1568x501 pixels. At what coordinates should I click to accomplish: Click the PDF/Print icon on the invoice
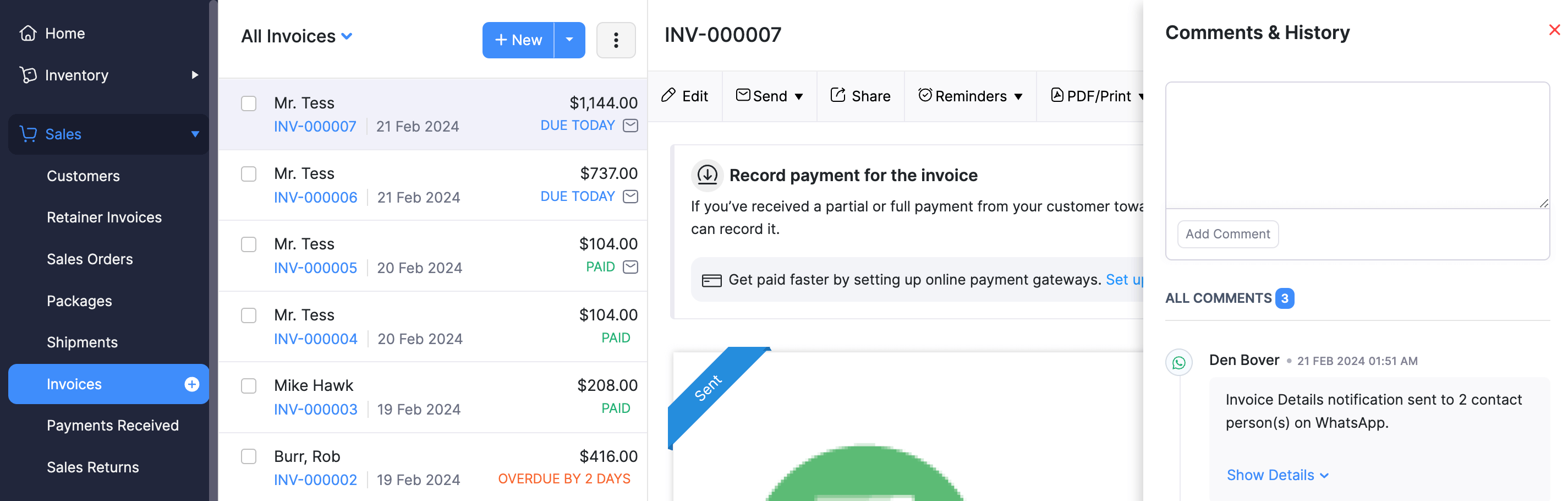(1057, 95)
